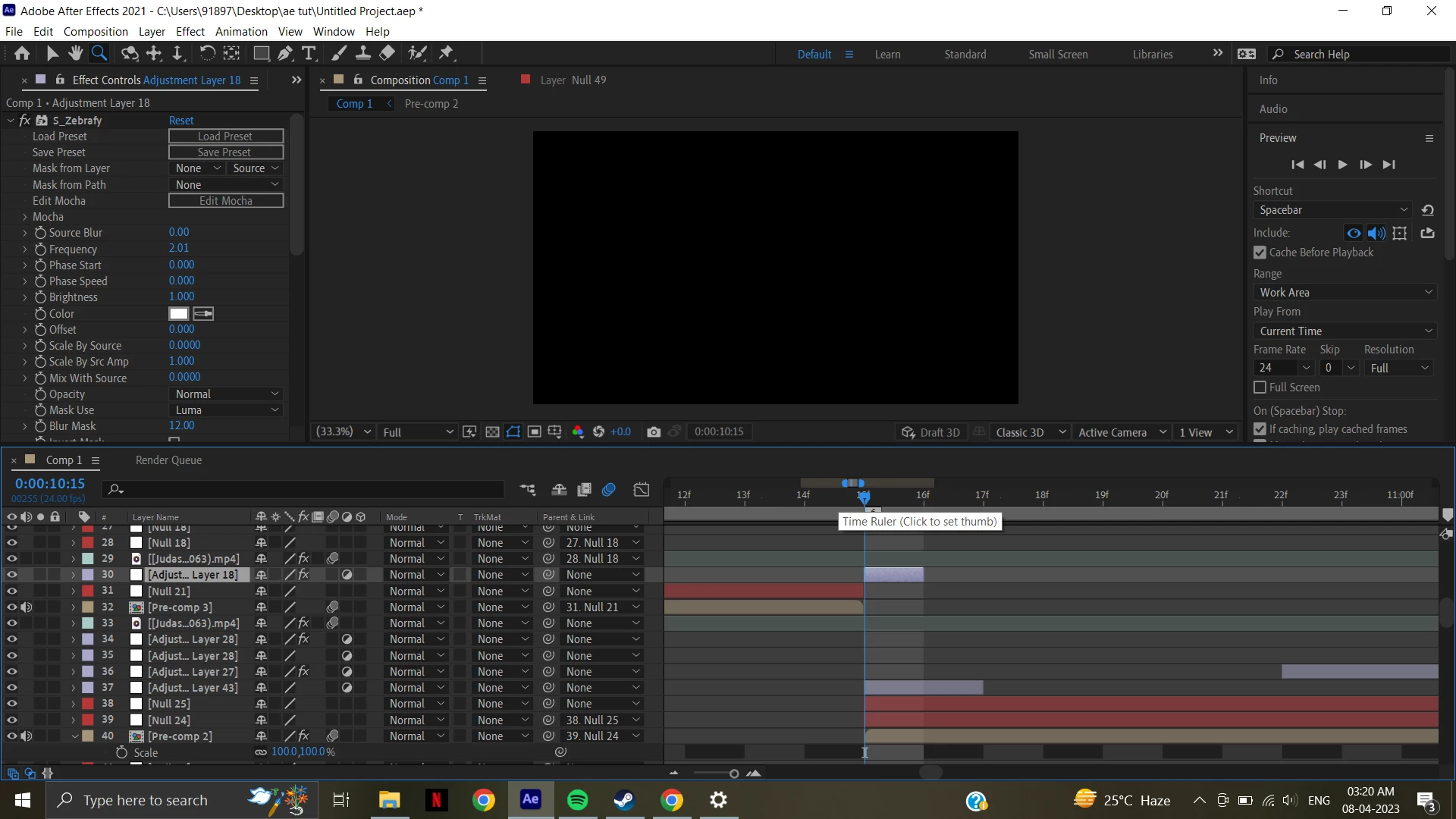The height and width of the screenshot is (819, 1456).
Task: Select the Pen tool in toolbar
Action: click(x=284, y=53)
